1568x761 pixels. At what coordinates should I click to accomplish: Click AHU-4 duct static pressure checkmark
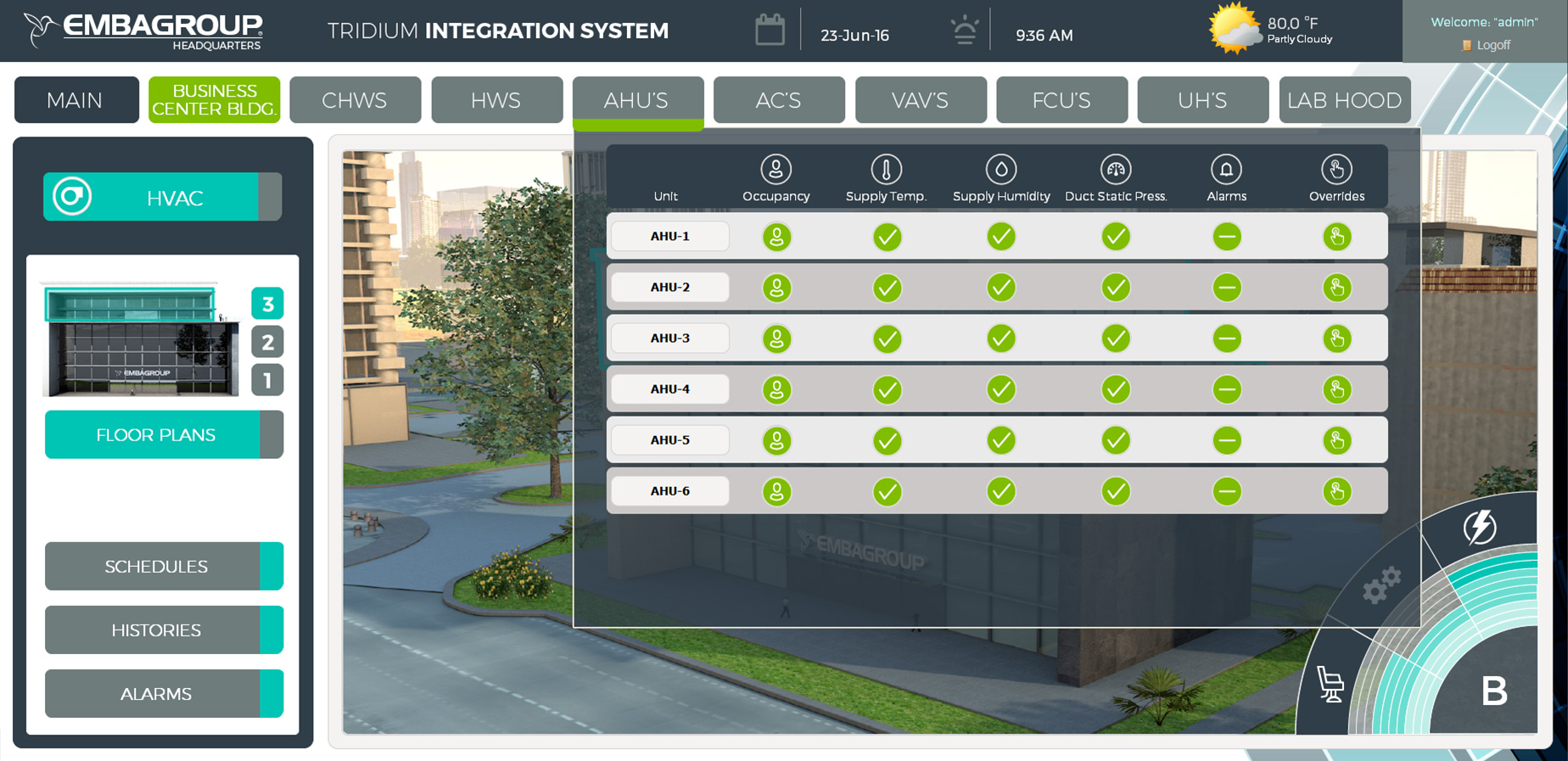1116,389
